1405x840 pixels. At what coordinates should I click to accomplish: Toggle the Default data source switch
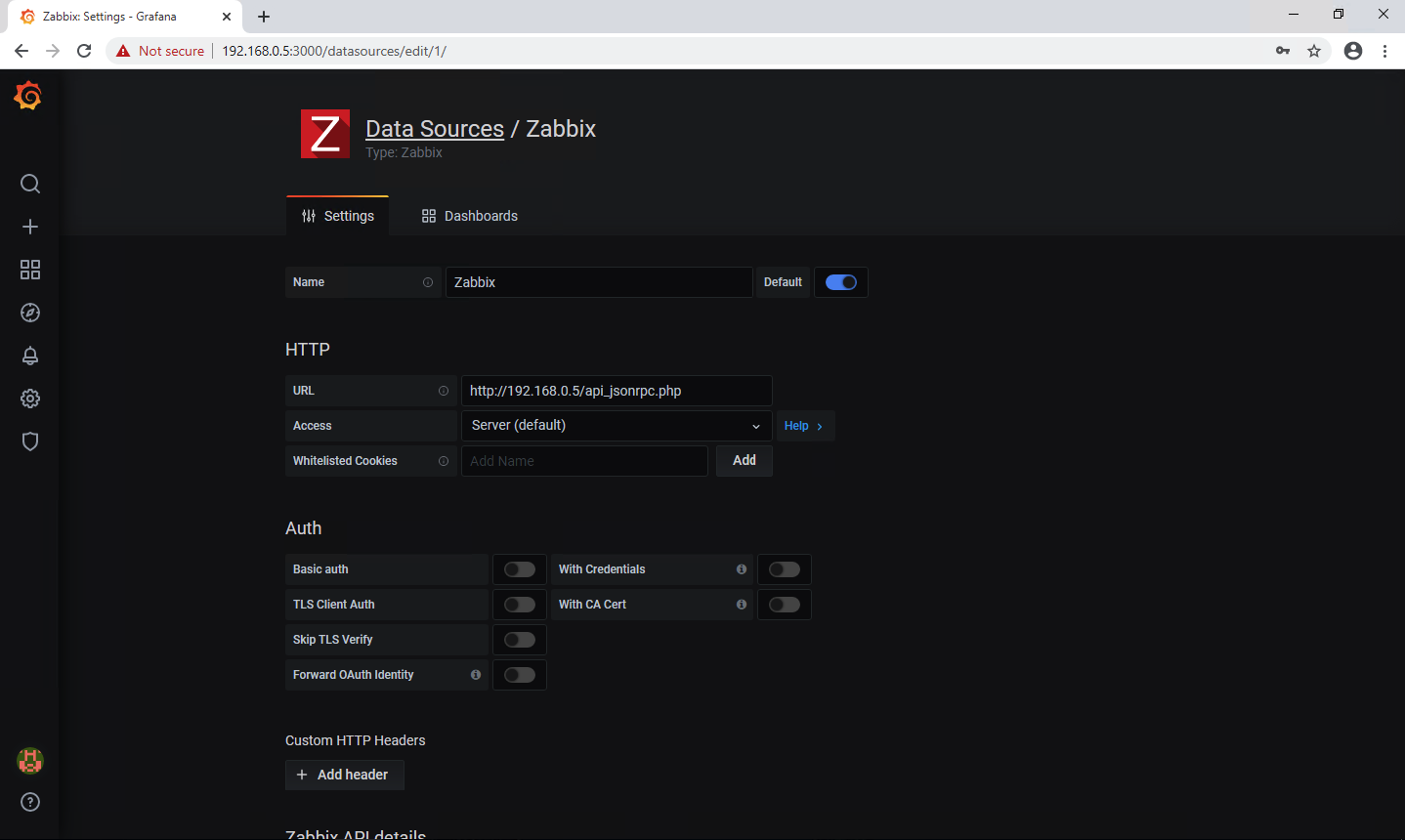click(x=841, y=282)
